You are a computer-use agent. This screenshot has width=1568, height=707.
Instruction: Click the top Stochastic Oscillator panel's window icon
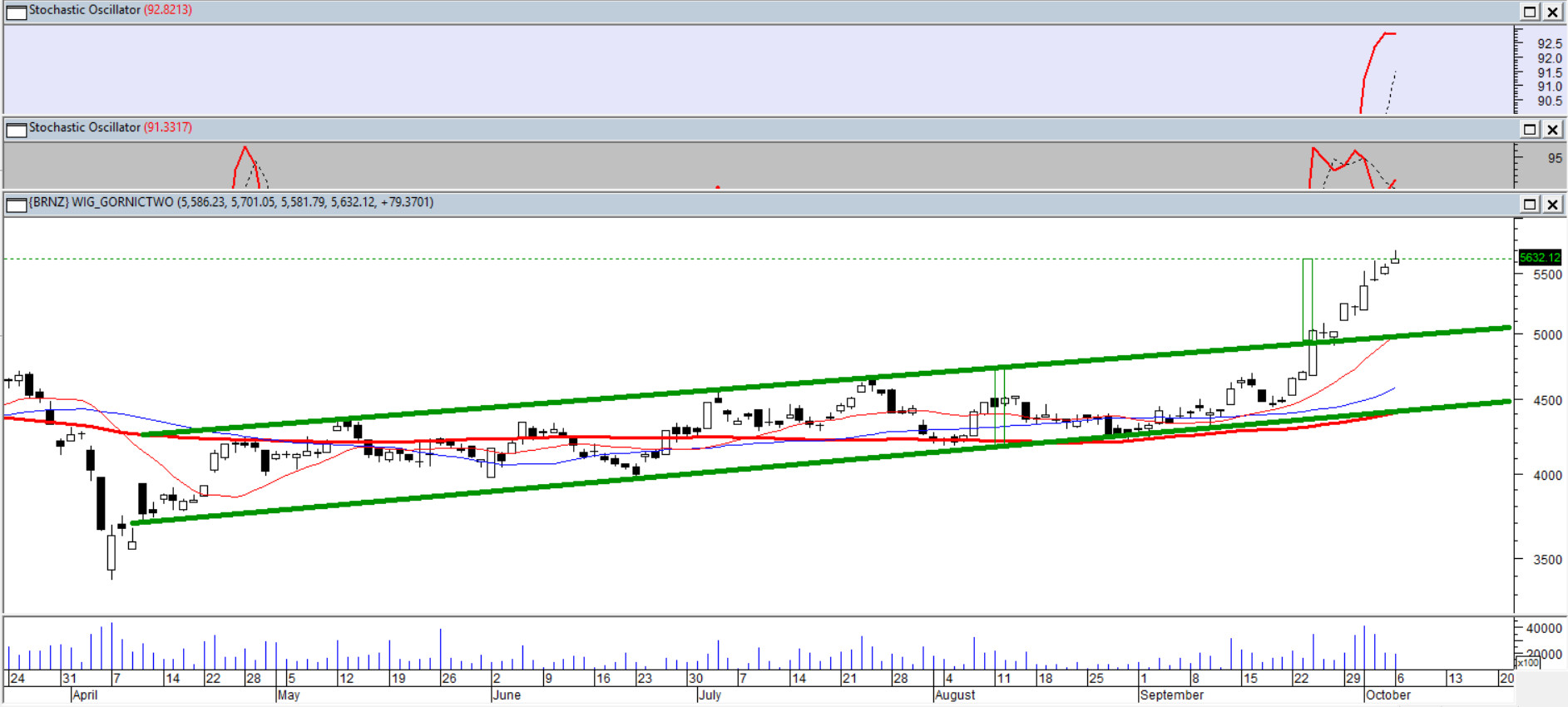click(x=16, y=12)
